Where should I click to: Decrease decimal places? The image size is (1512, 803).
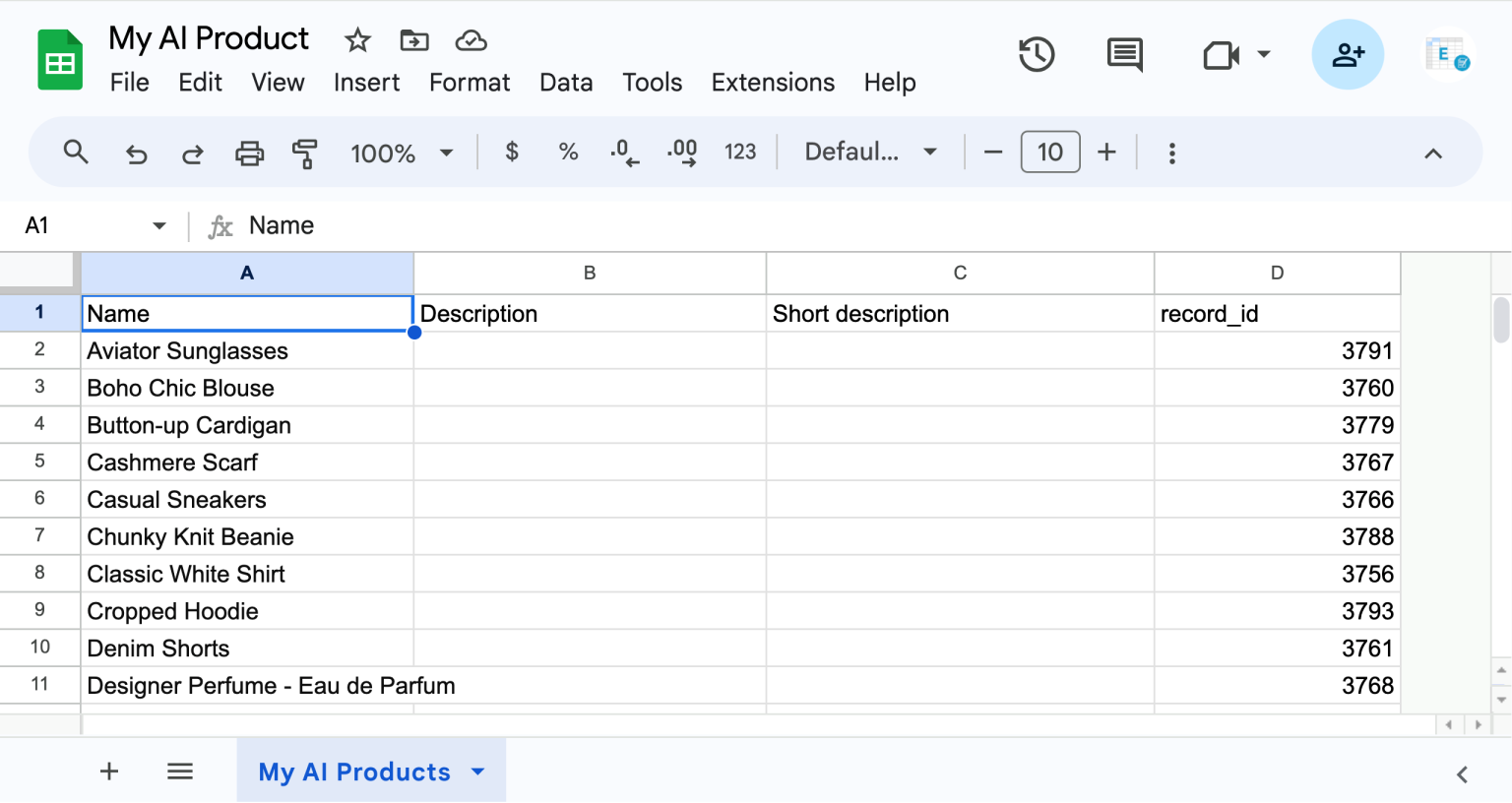[624, 153]
